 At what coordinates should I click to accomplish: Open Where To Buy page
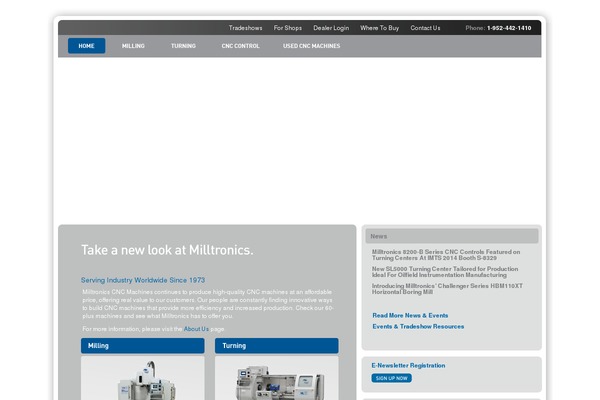point(379,28)
